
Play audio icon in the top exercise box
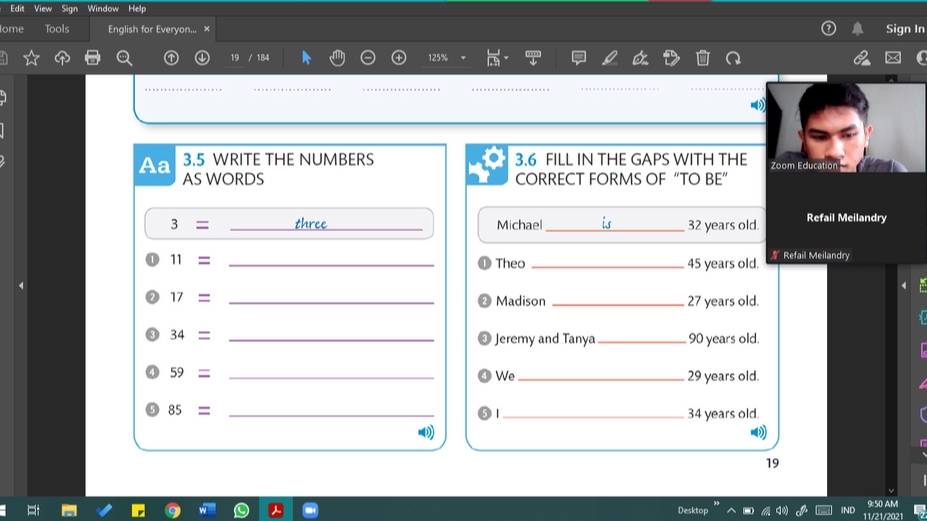click(x=757, y=105)
